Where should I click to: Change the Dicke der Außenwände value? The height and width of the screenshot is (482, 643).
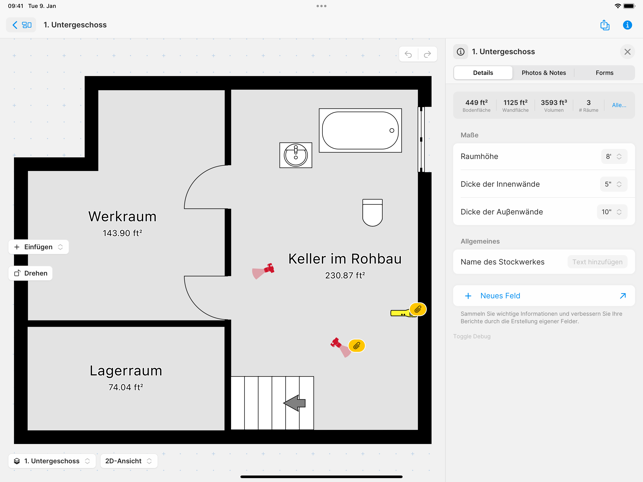[612, 212]
